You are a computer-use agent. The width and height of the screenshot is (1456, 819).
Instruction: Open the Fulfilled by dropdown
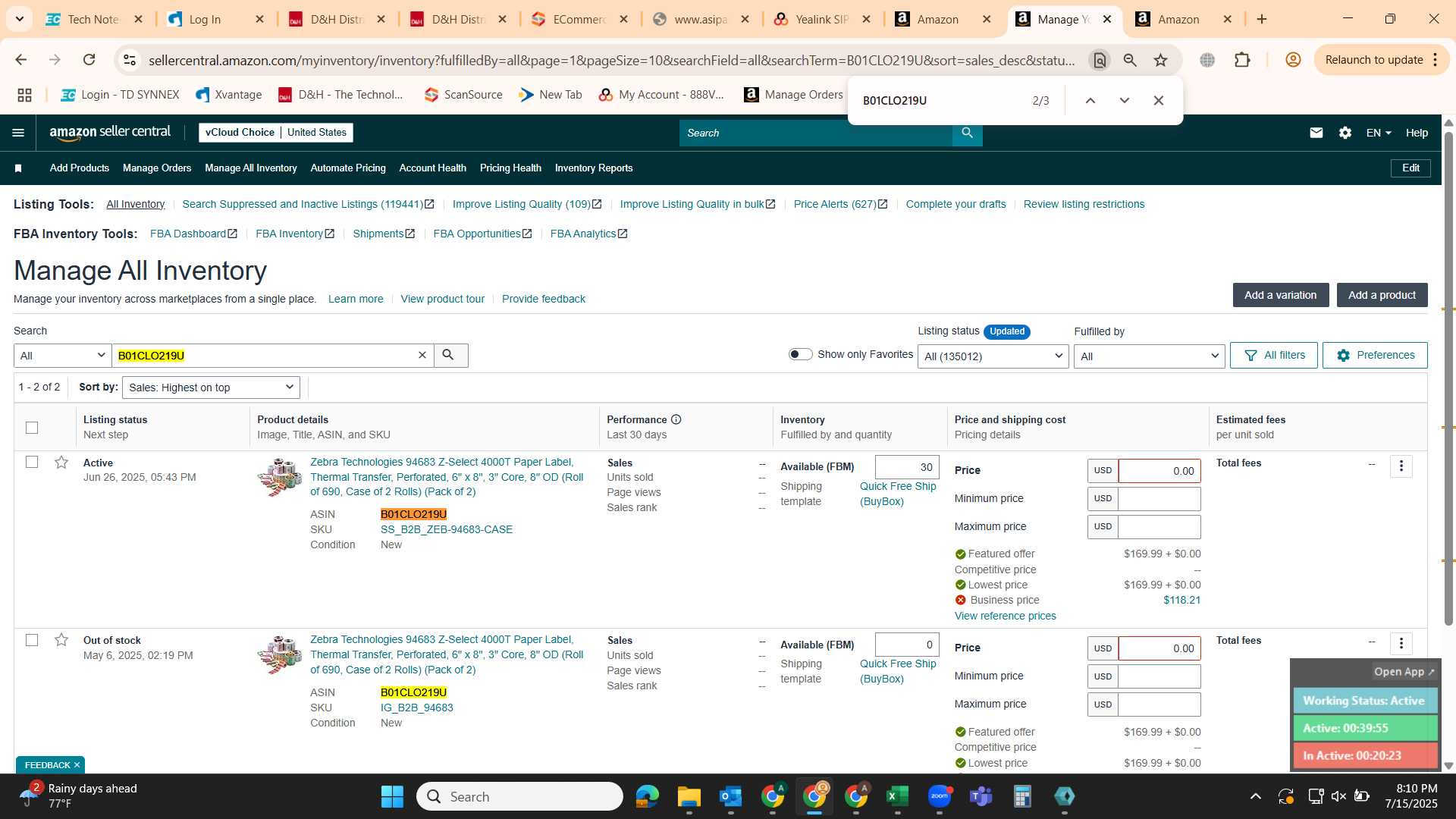pos(1149,356)
